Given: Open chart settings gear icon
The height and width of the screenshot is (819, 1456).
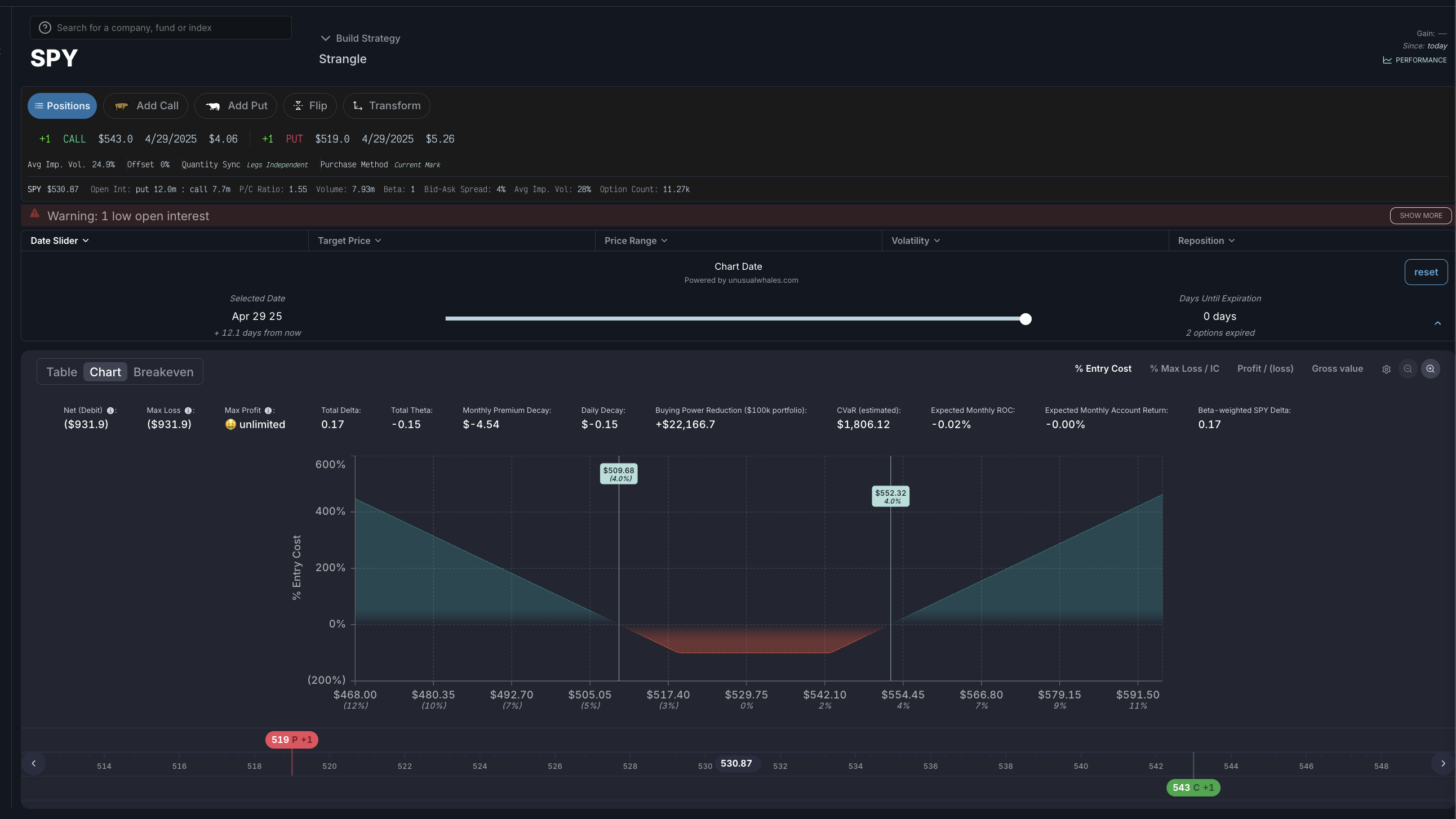Looking at the screenshot, I should pos(1387,369).
